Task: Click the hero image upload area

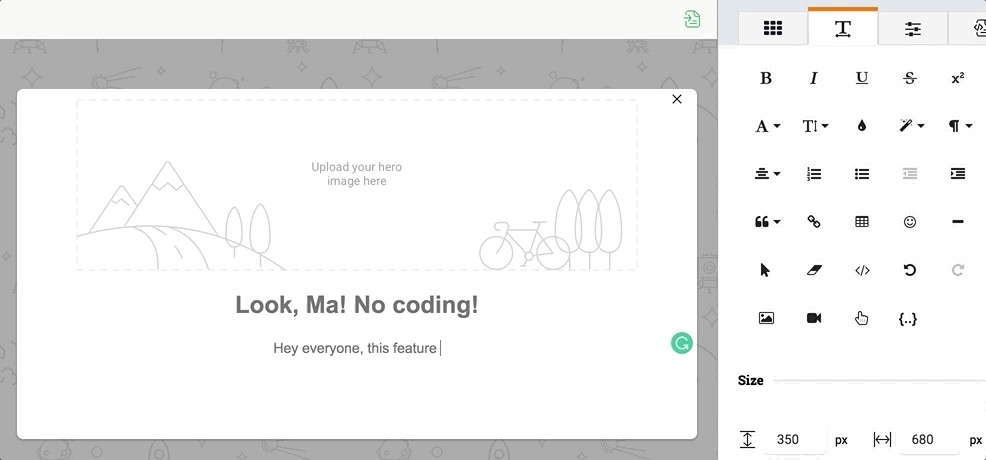Action: 357,184
